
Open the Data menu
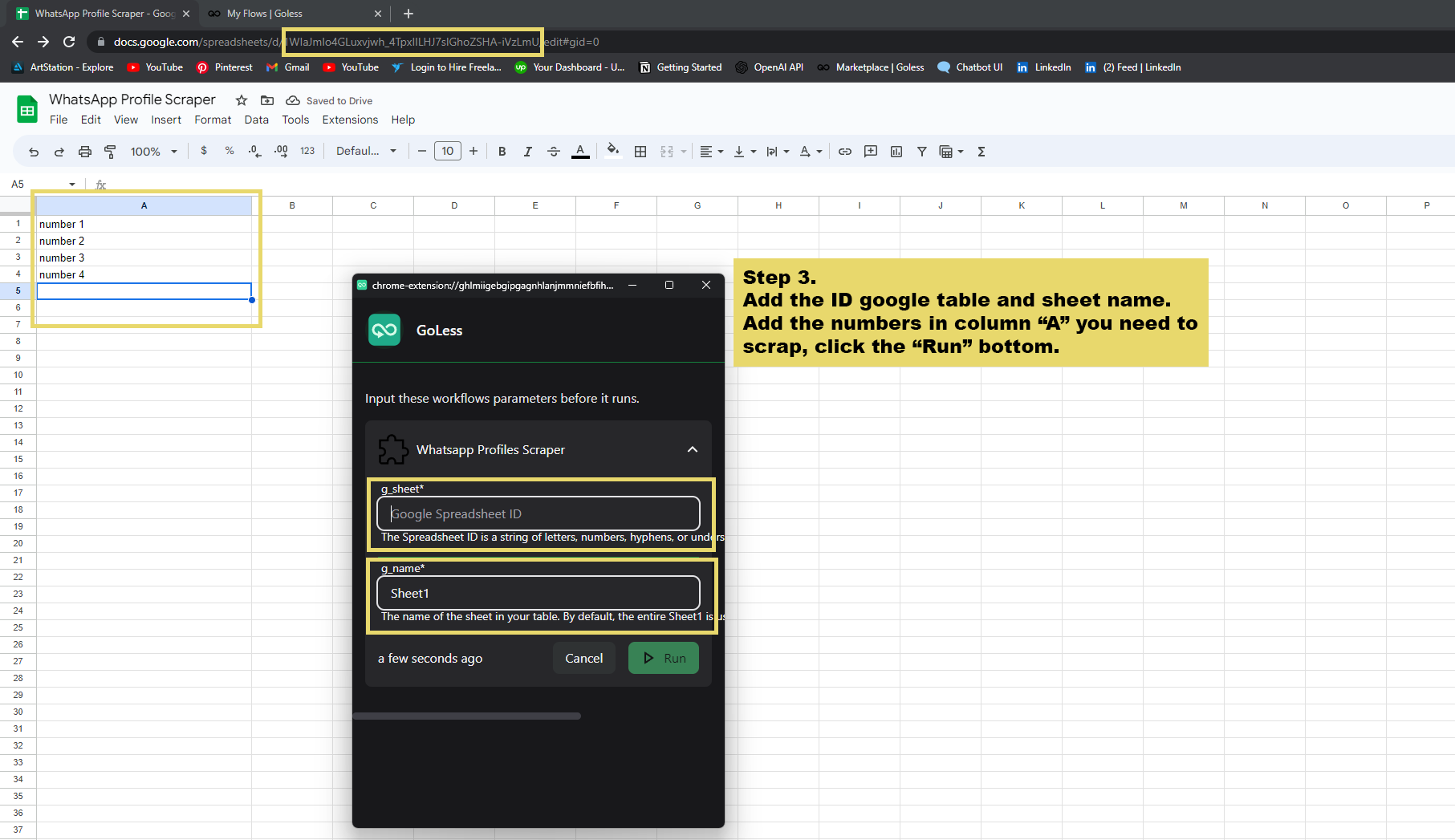[257, 120]
